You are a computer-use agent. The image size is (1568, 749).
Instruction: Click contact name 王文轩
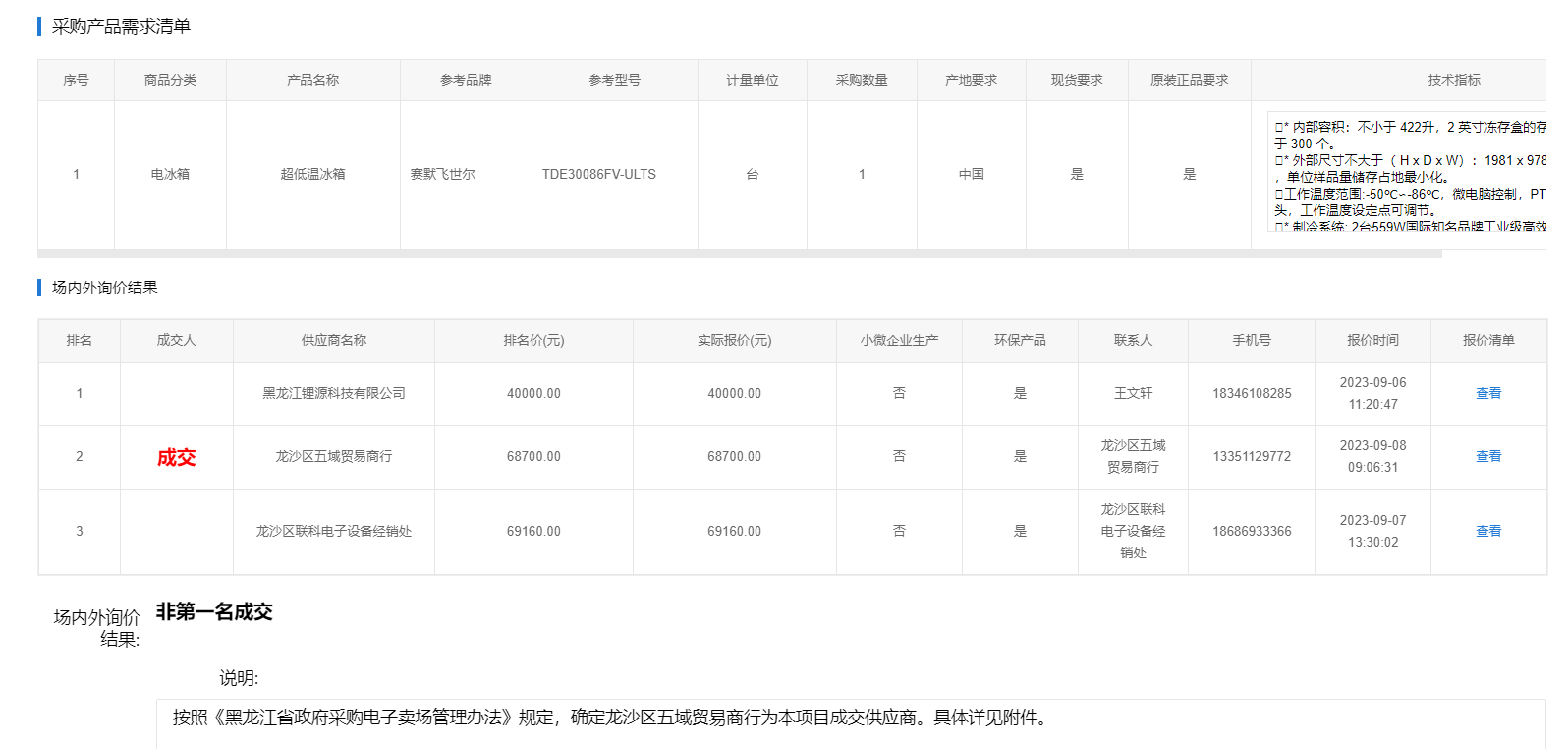pyautogui.click(x=1132, y=393)
